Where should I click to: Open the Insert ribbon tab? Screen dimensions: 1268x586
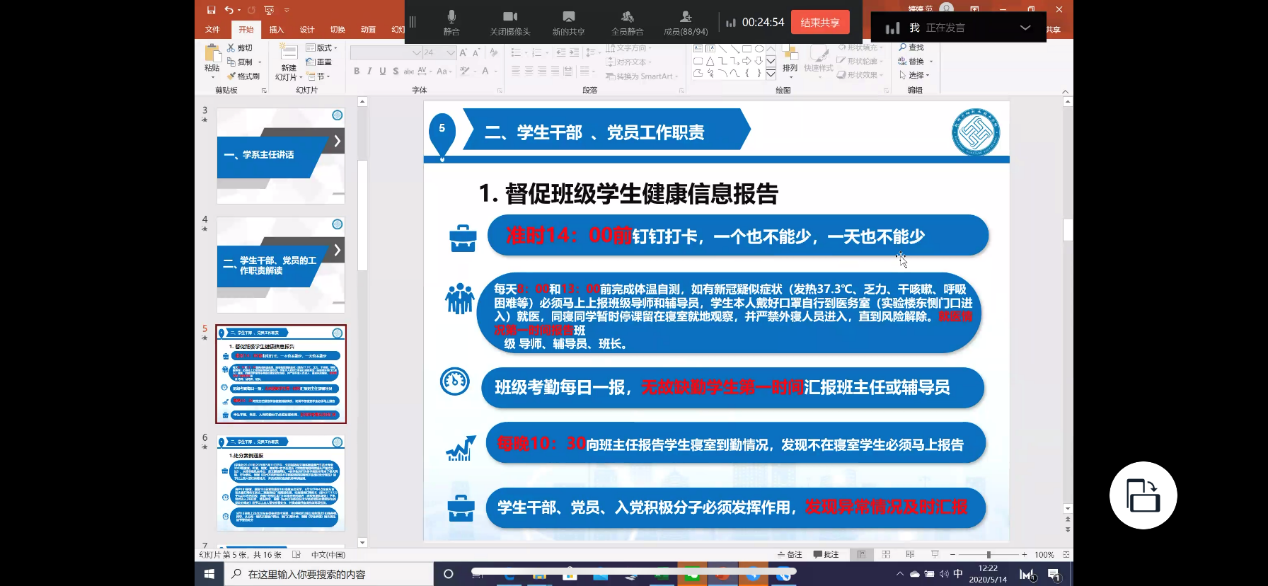[x=276, y=29]
